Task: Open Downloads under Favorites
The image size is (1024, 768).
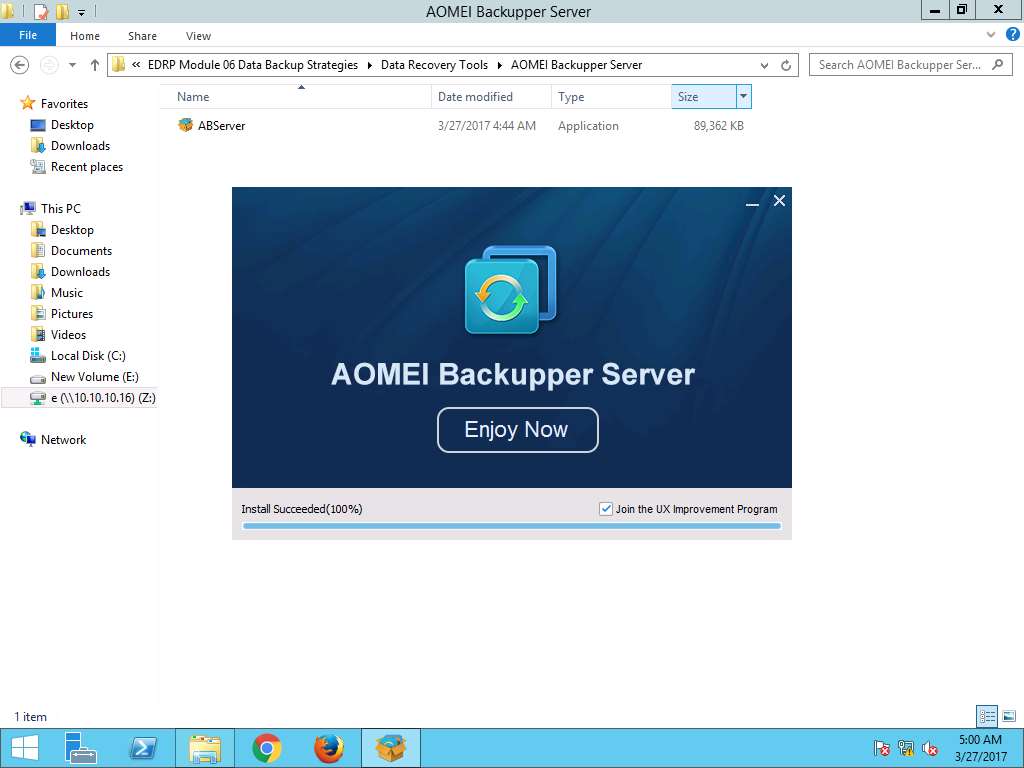Action: tap(80, 146)
